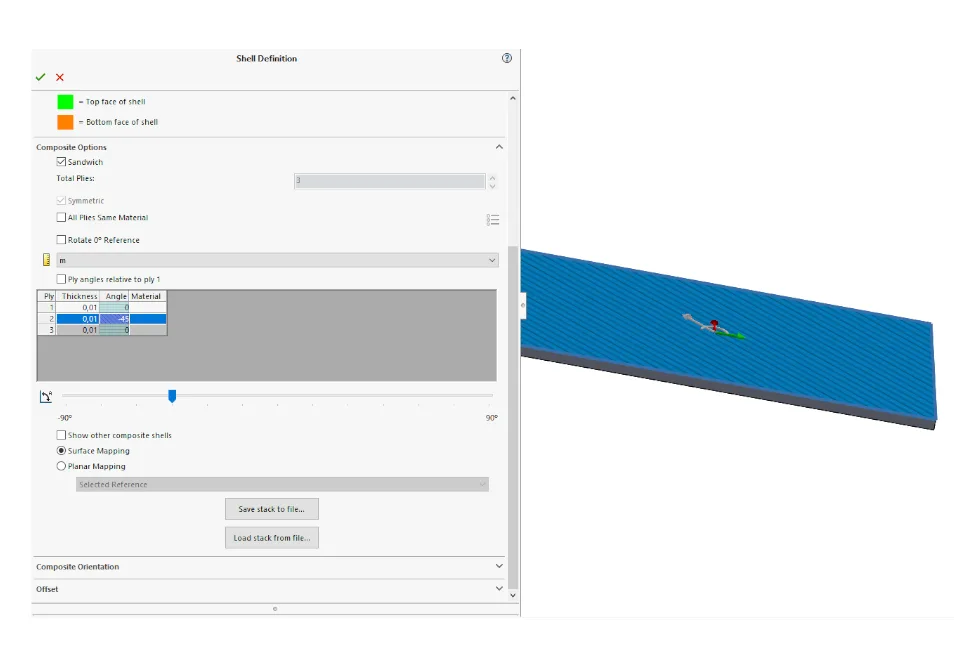The height and width of the screenshot is (649, 954).
Task: Uncheck the Sandwich checkbox
Action: point(61,162)
